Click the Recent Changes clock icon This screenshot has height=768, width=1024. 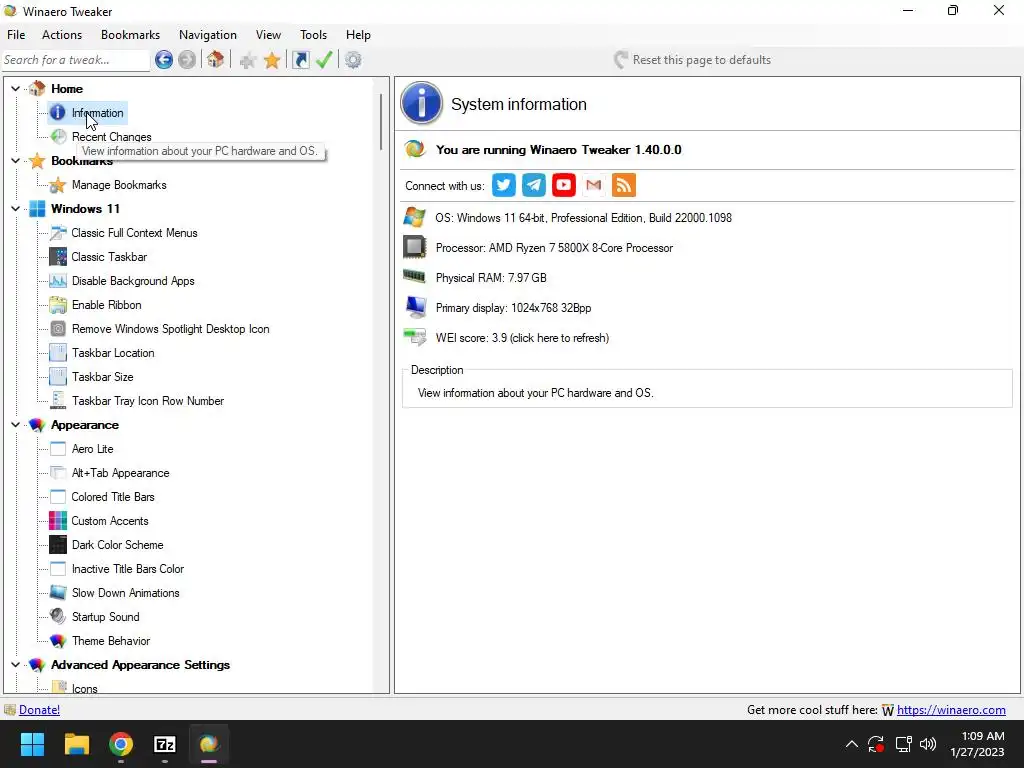[x=58, y=136]
